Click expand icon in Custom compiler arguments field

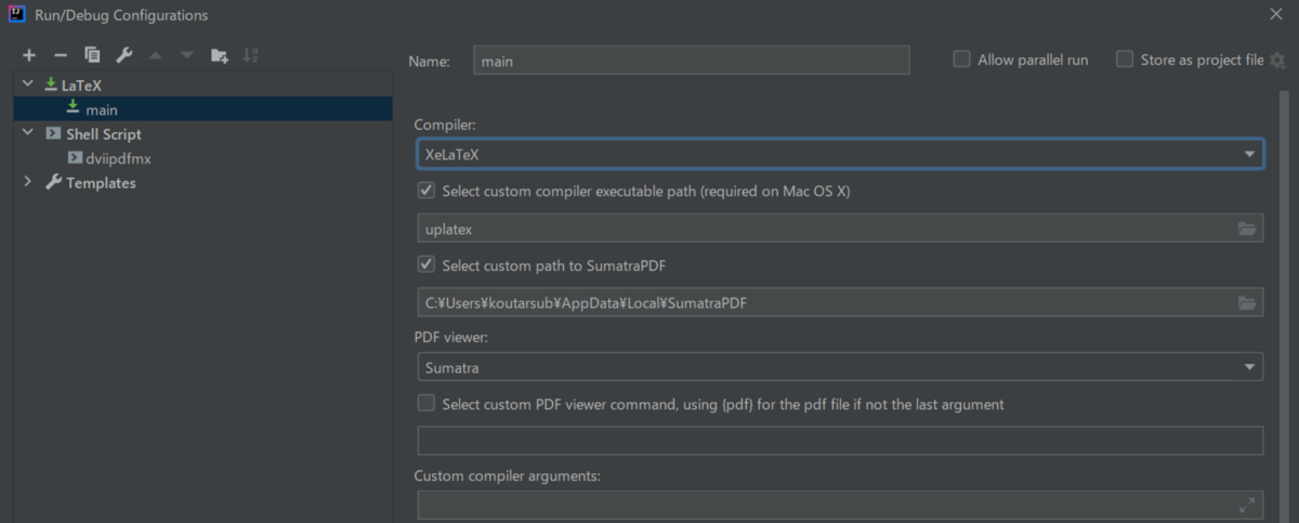[x=1246, y=506]
